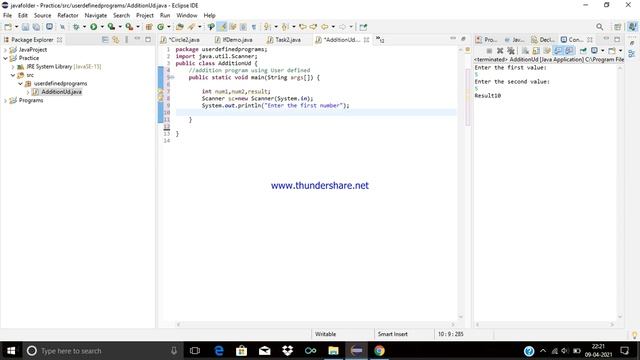Click the Previous Annotation icon

point(285,27)
